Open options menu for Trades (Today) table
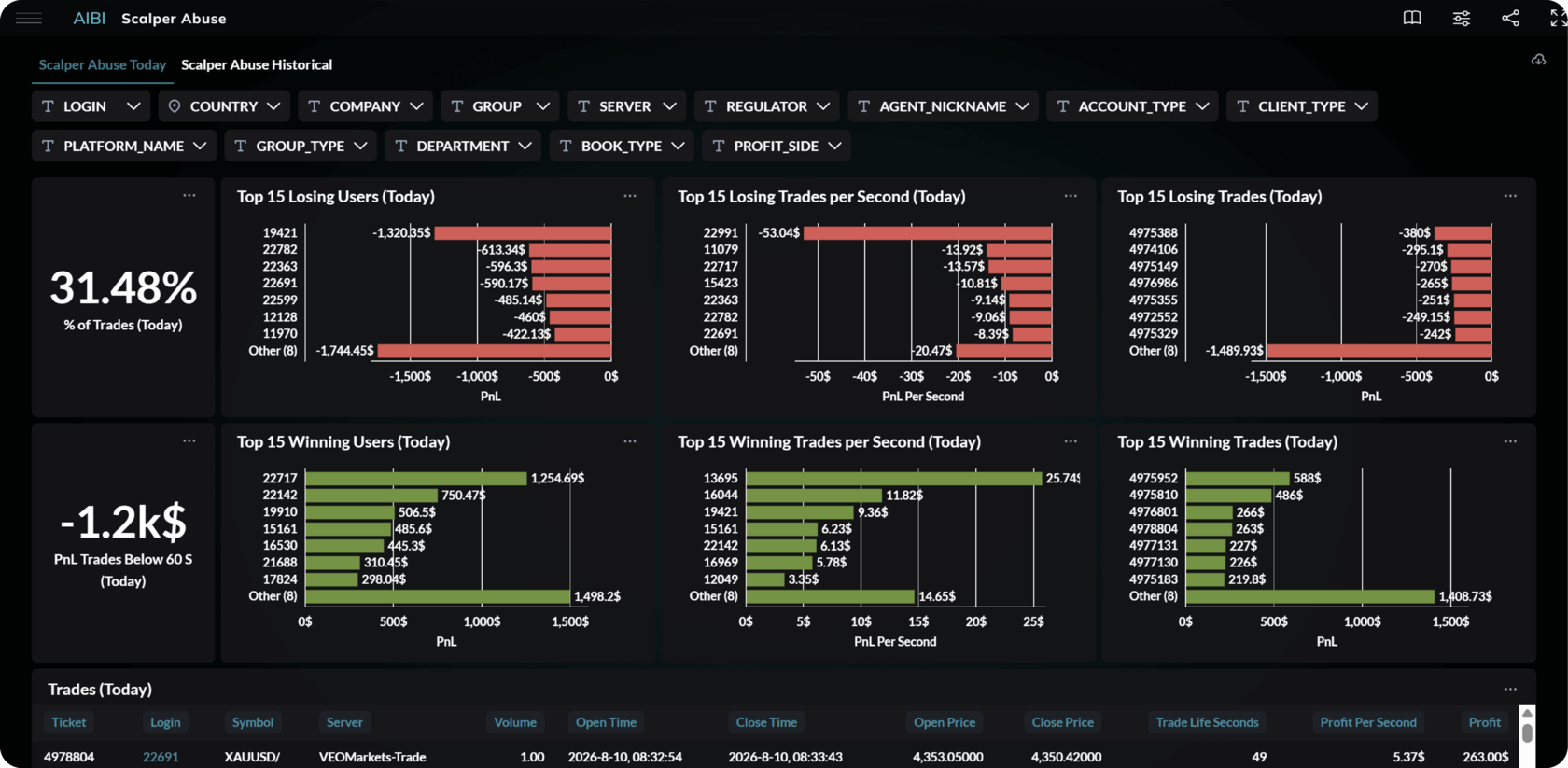 coord(1510,690)
